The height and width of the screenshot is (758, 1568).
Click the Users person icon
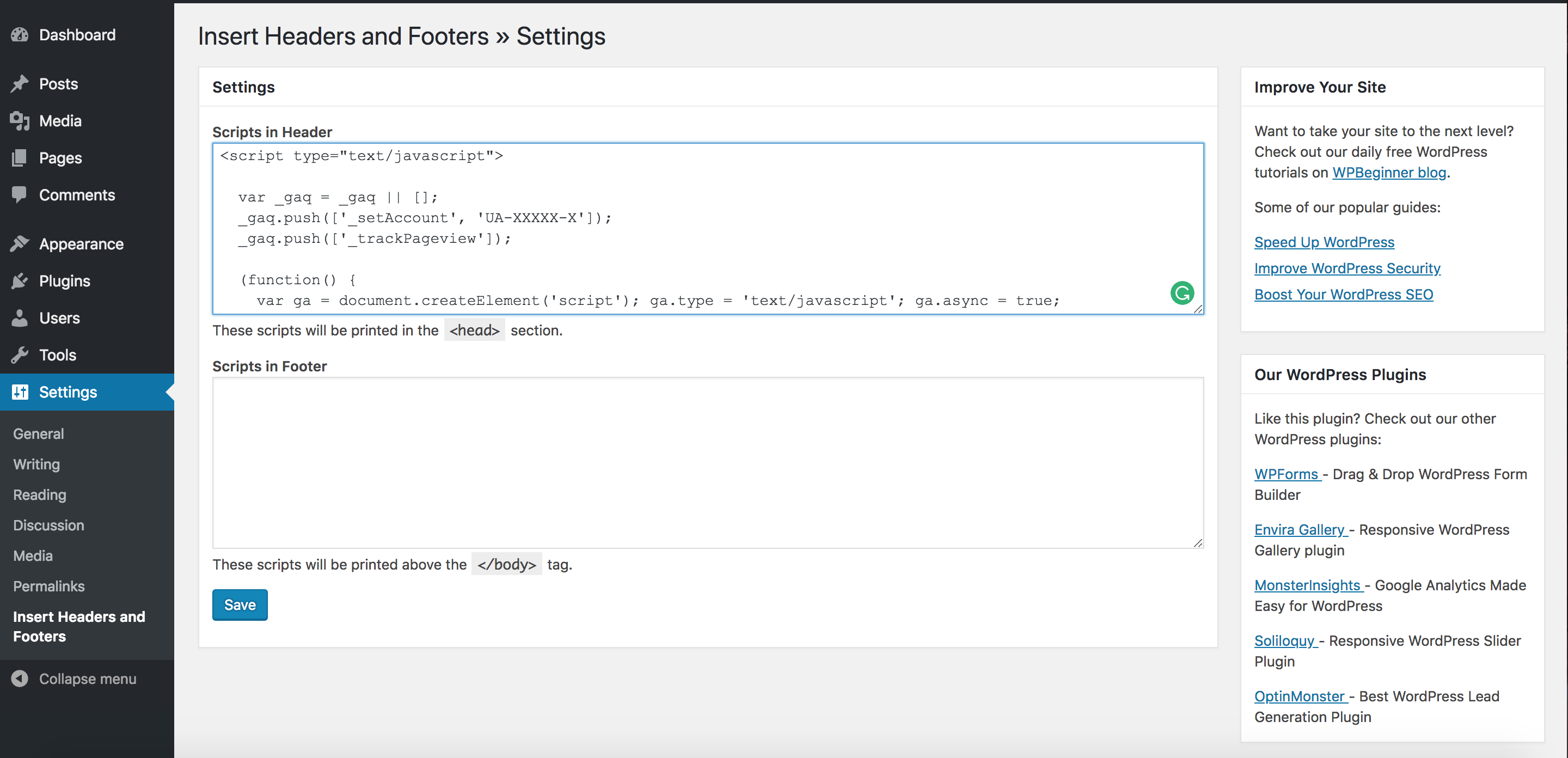coord(20,318)
